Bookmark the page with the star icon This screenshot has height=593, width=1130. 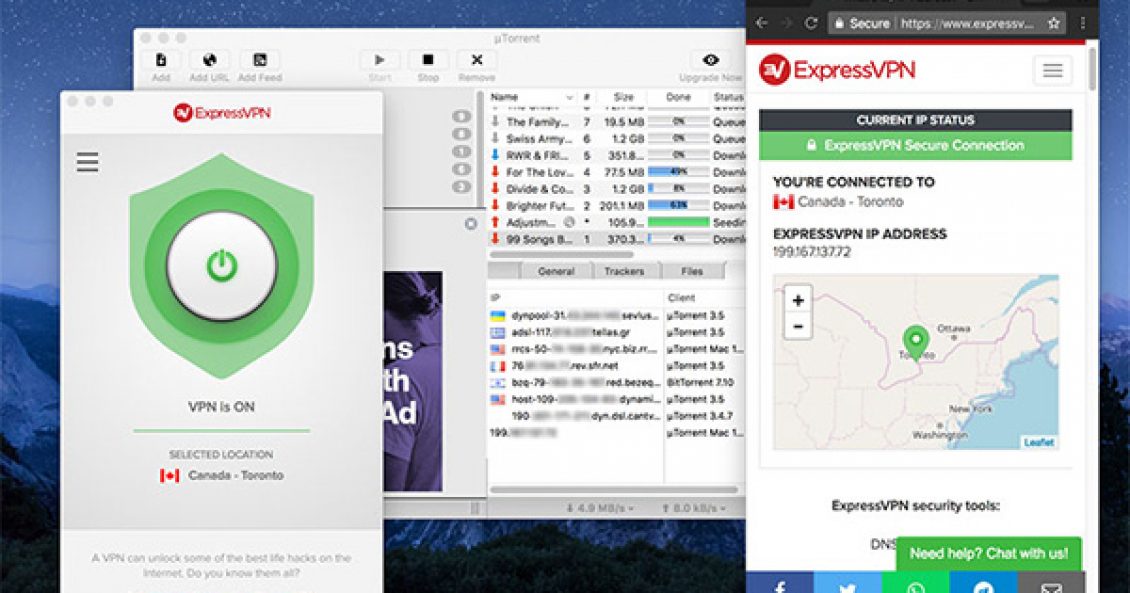point(1054,23)
